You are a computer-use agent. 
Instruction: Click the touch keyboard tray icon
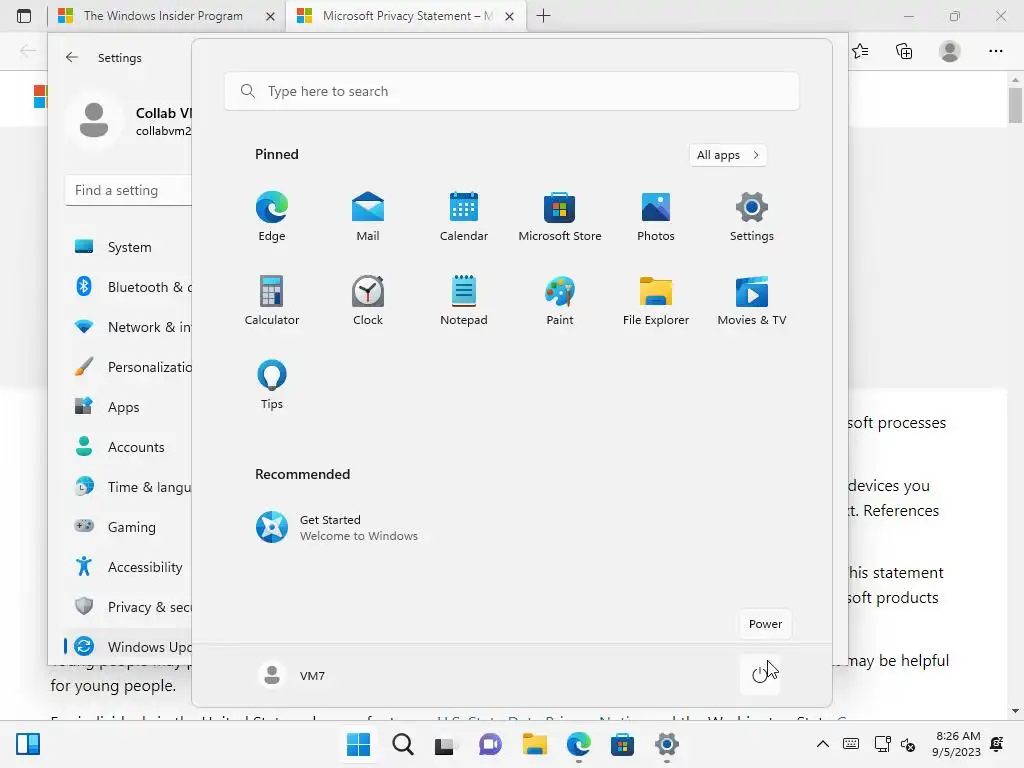(851, 744)
